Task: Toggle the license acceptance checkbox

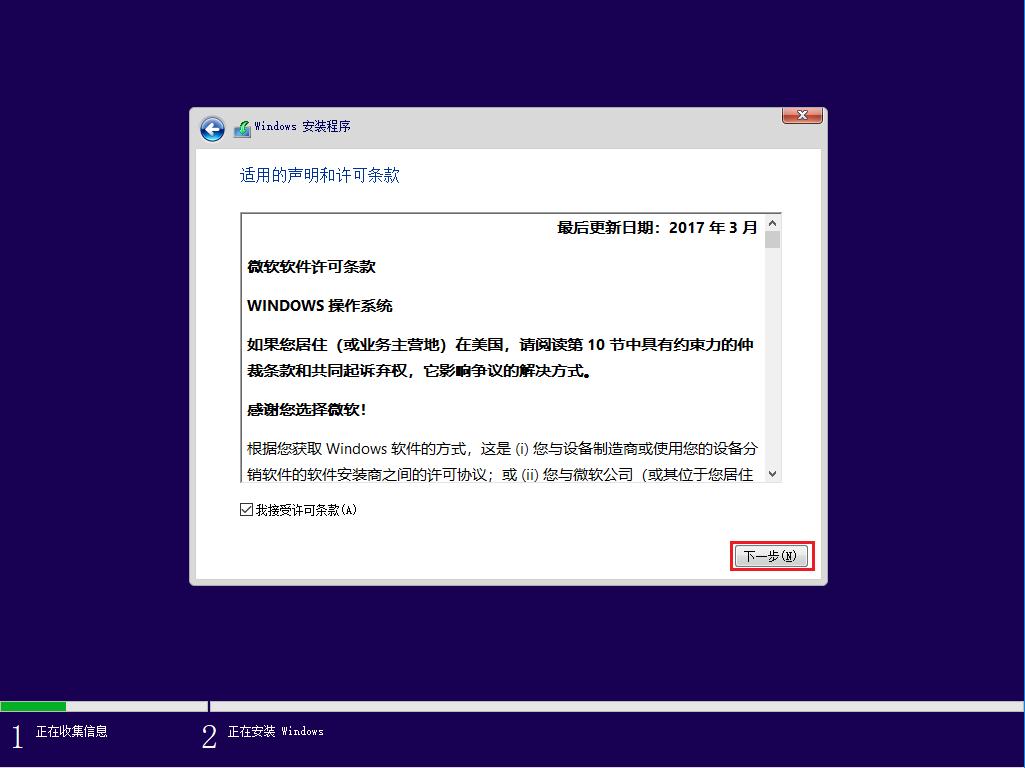Action: coord(245,510)
